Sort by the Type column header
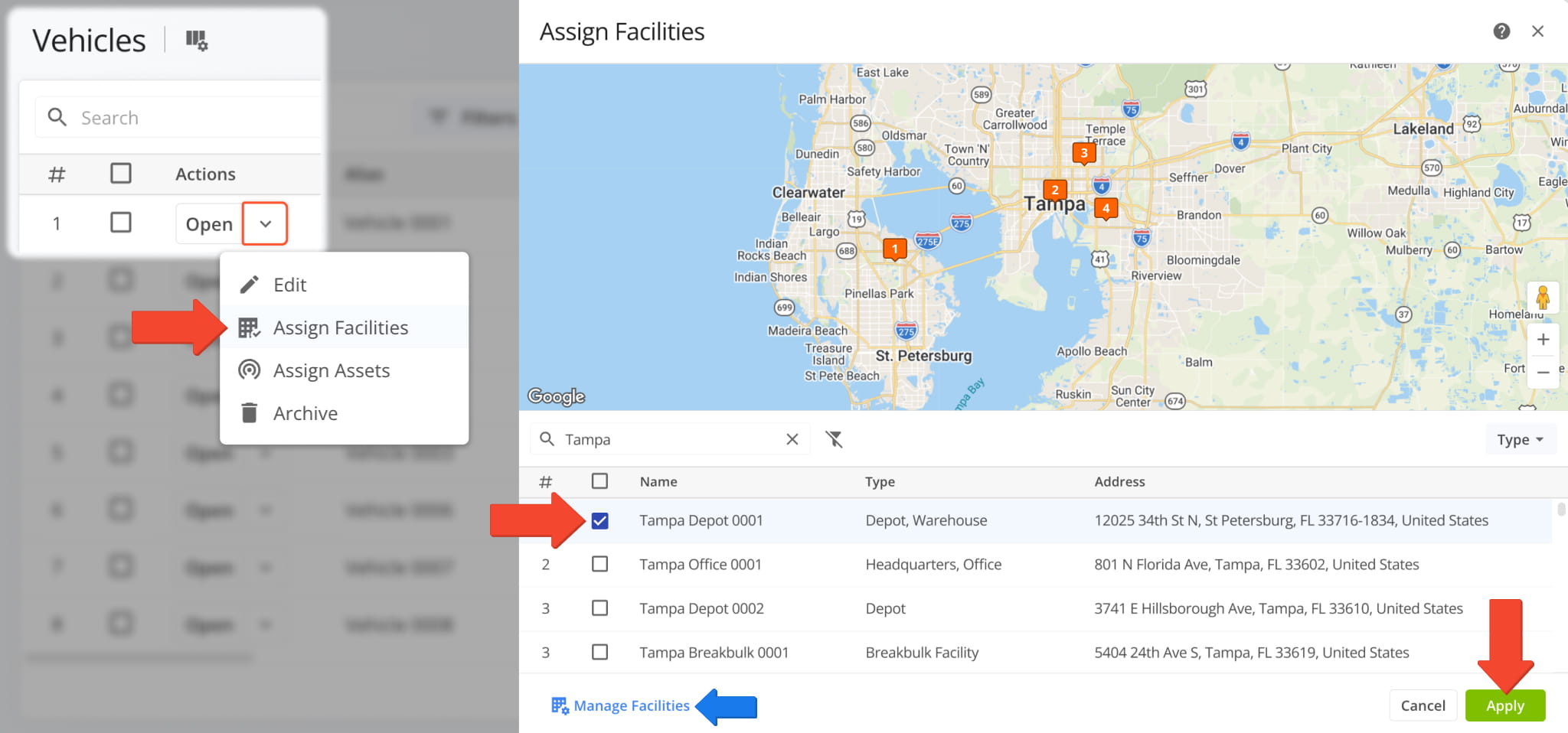The height and width of the screenshot is (733, 1568). tap(880, 481)
